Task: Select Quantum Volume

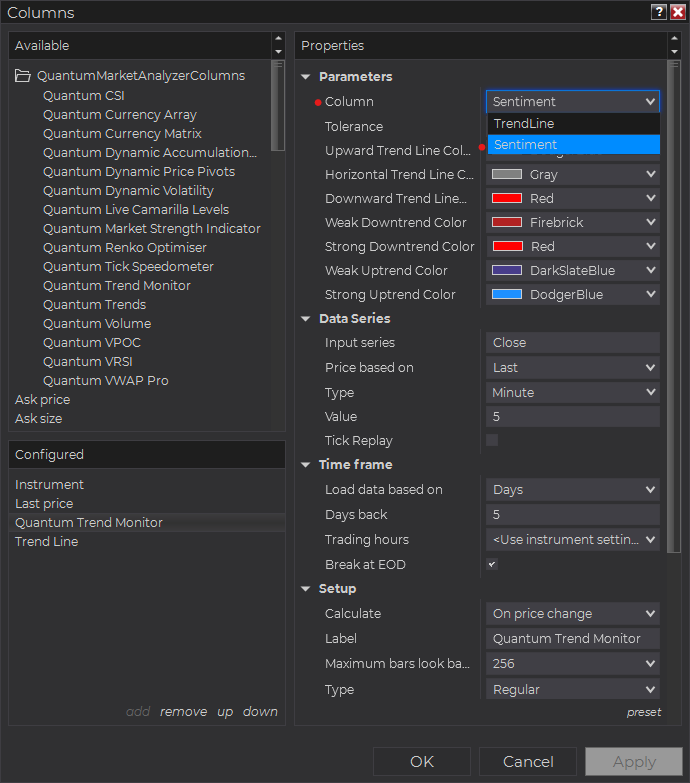Action: coord(97,323)
